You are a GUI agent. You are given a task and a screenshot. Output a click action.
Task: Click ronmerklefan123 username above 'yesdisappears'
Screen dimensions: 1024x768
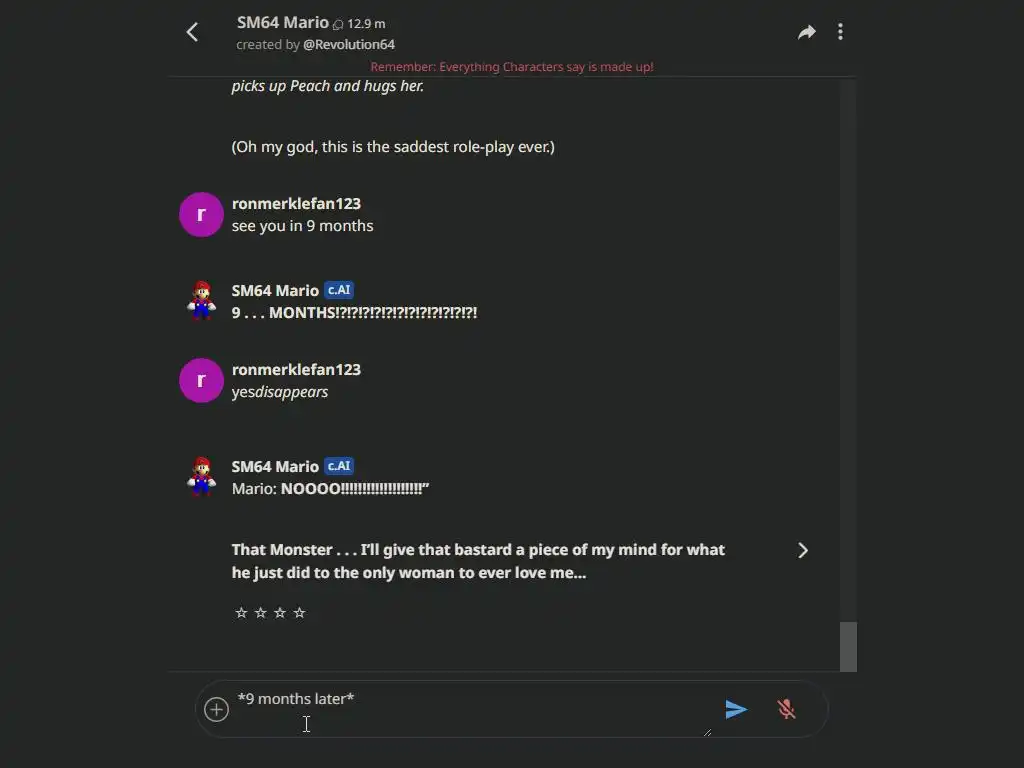(x=296, y=369)
